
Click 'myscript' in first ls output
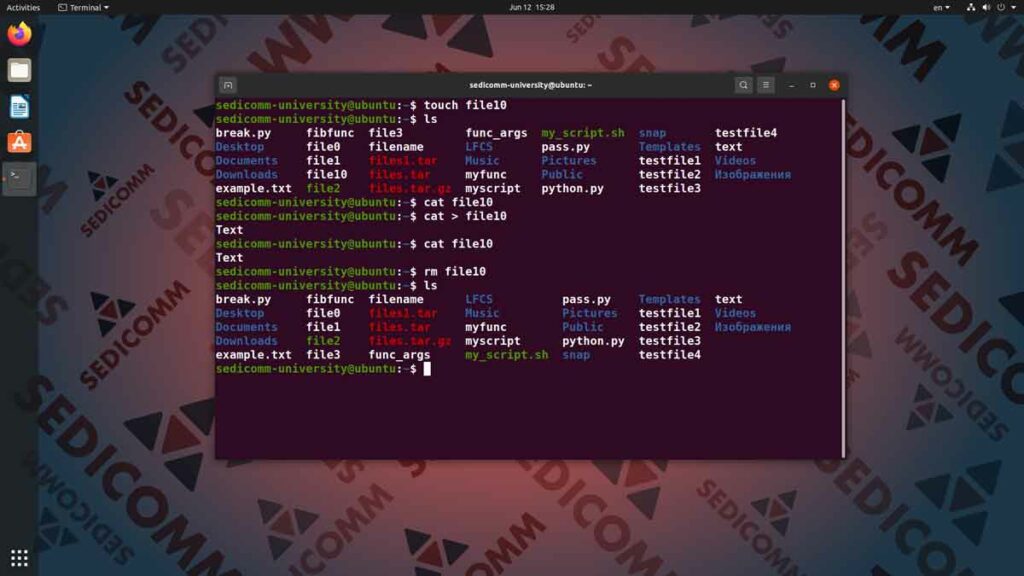coord(492,188)
